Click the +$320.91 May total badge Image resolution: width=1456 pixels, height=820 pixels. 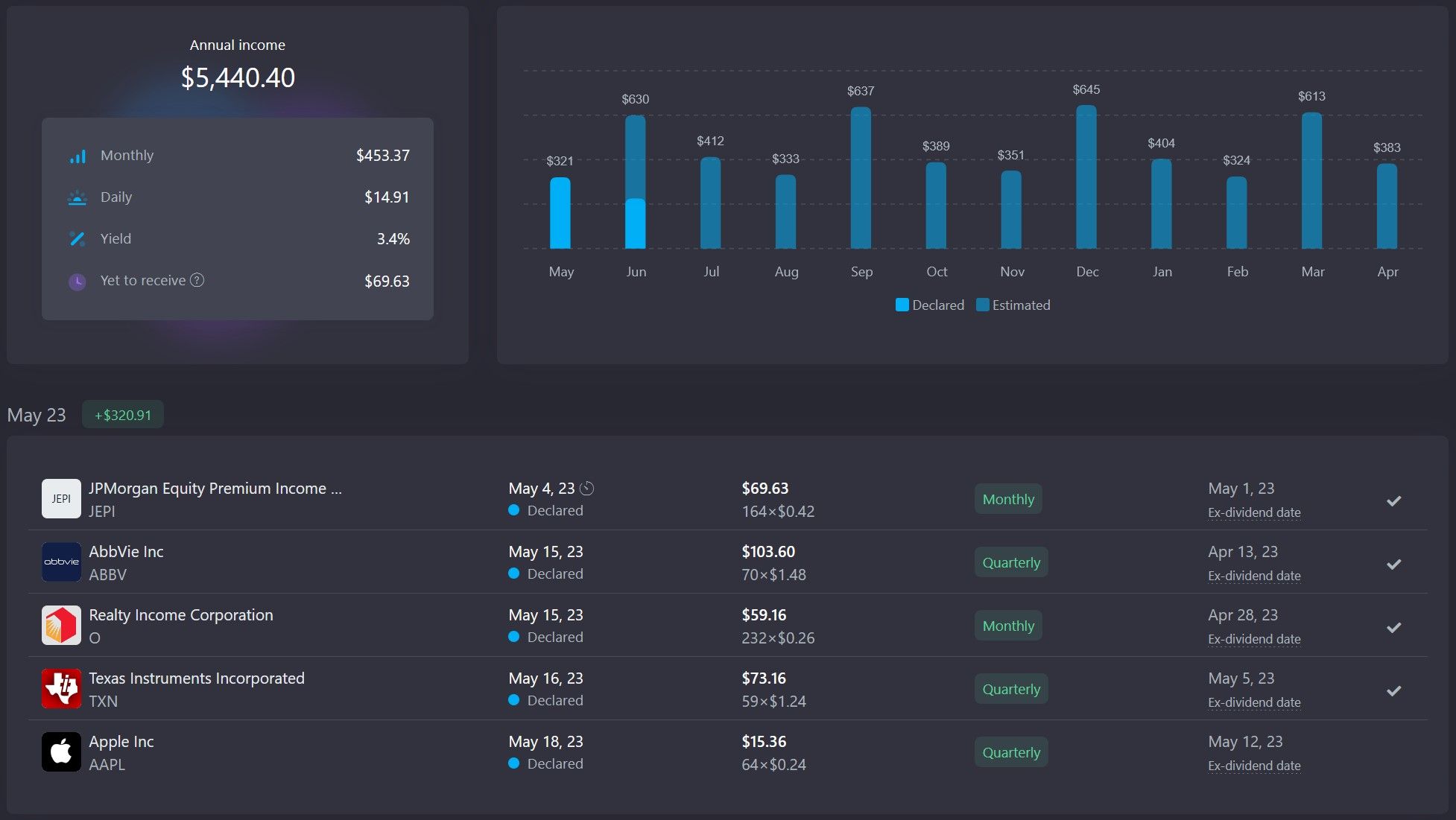tap(123, 415)
